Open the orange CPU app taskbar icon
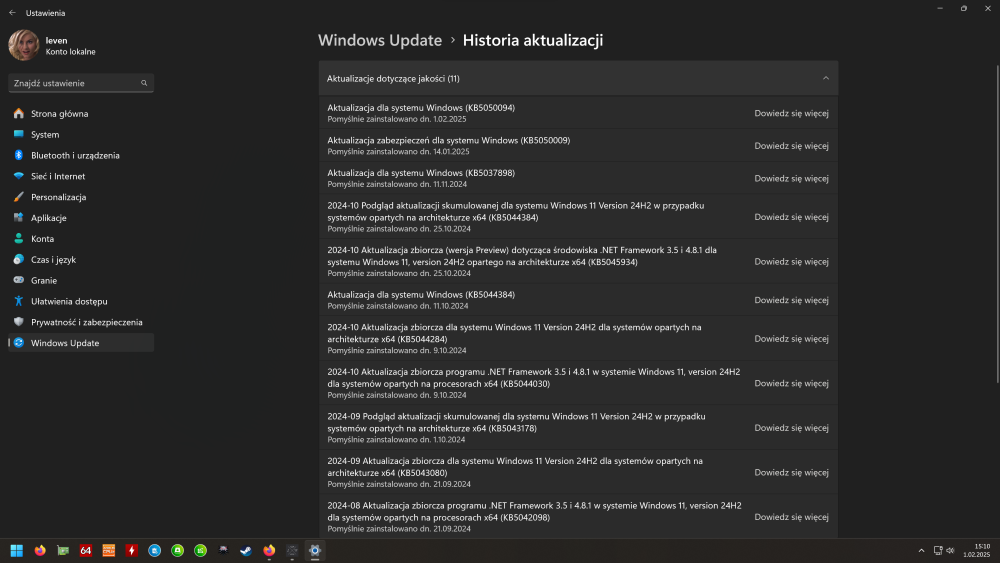The width and height of the screenshot is (1000, 563). [108, 550]
